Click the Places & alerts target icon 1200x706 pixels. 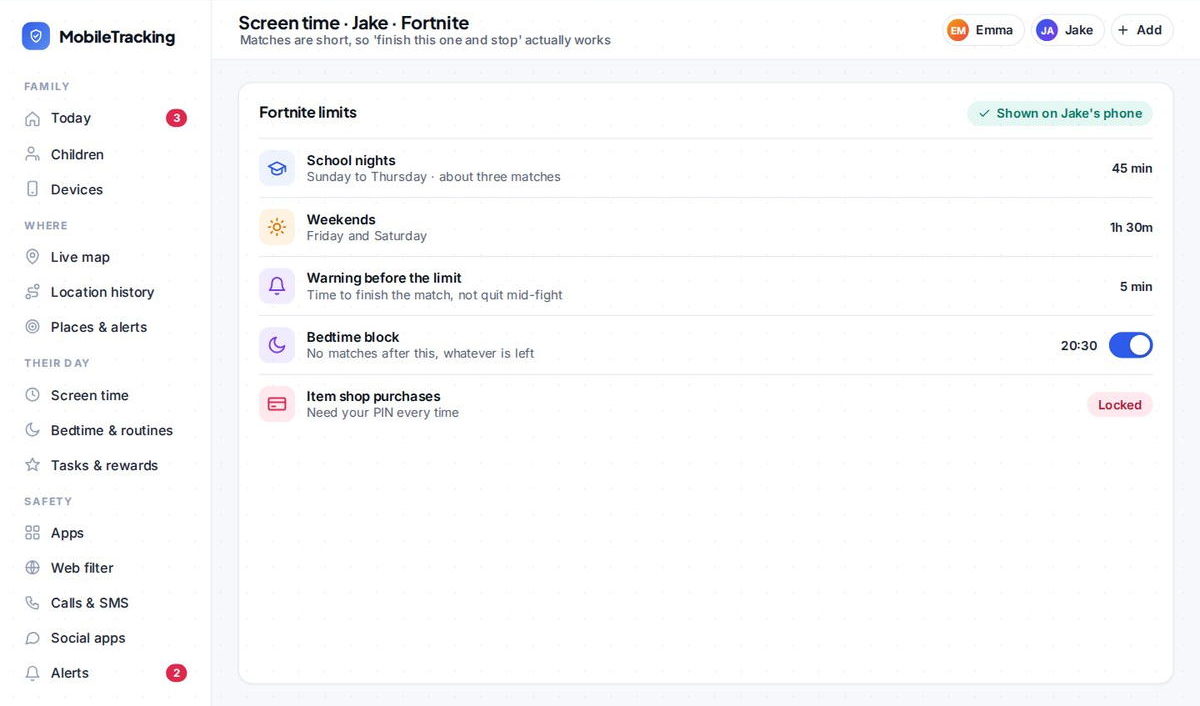(x=32, y=327)
